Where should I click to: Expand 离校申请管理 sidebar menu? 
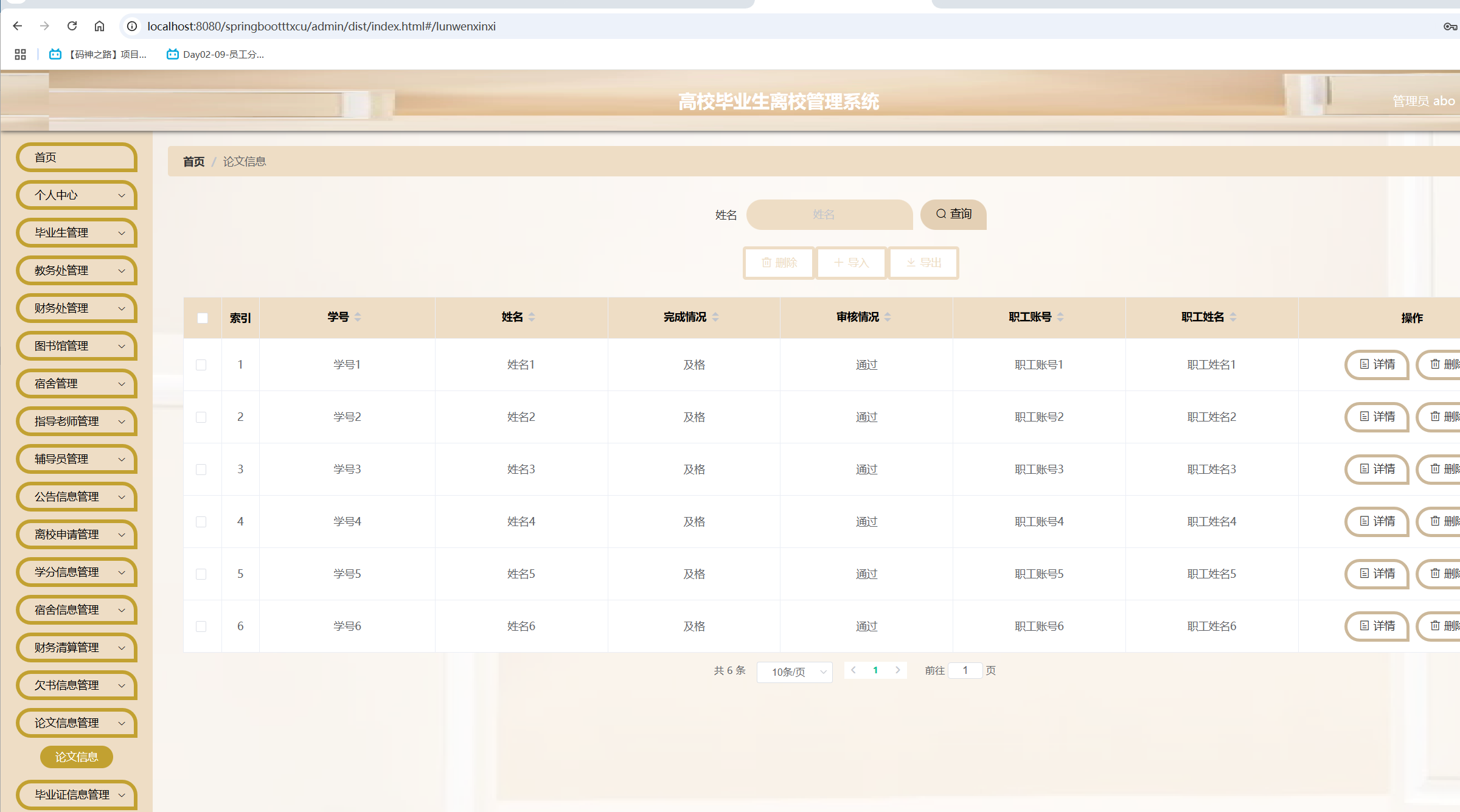coord(77,535)
